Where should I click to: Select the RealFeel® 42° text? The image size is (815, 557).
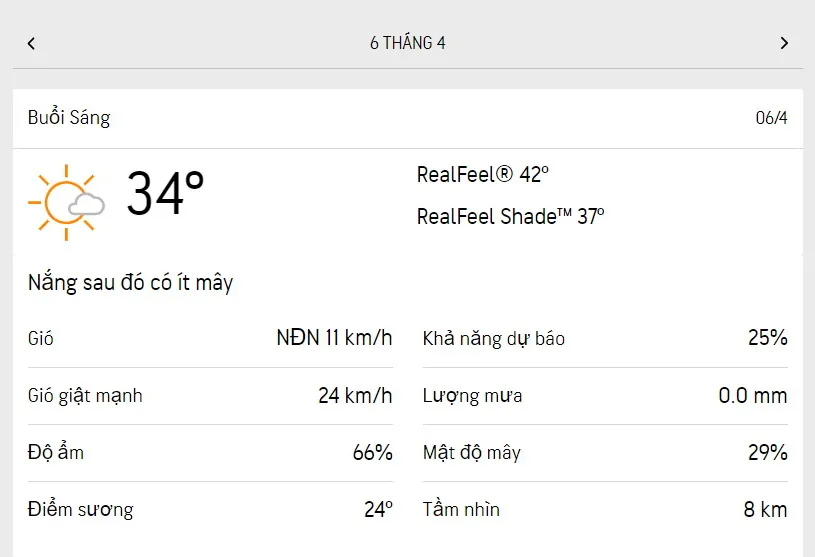(483, 175)
